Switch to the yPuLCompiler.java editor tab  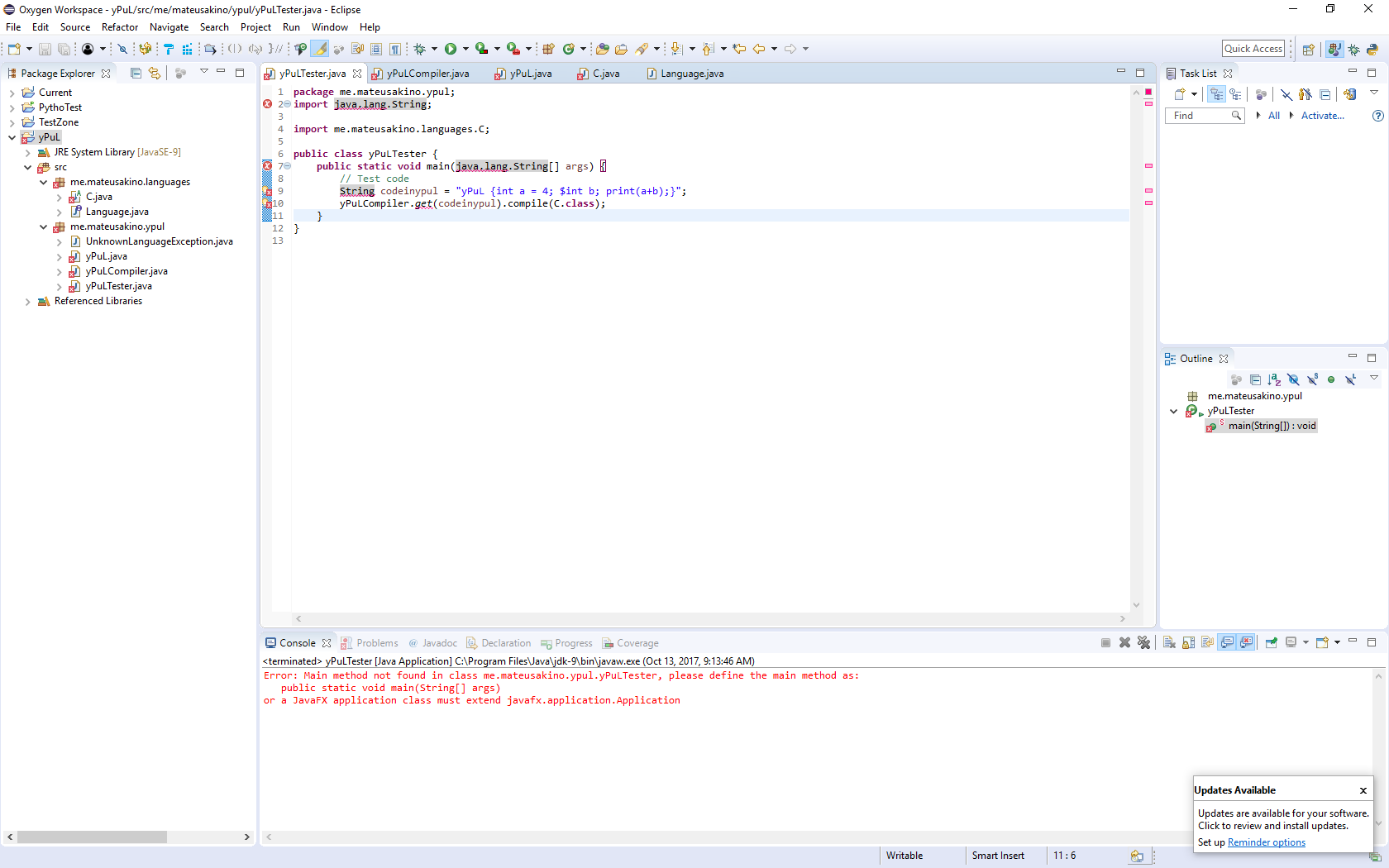[x=420, y=74]
